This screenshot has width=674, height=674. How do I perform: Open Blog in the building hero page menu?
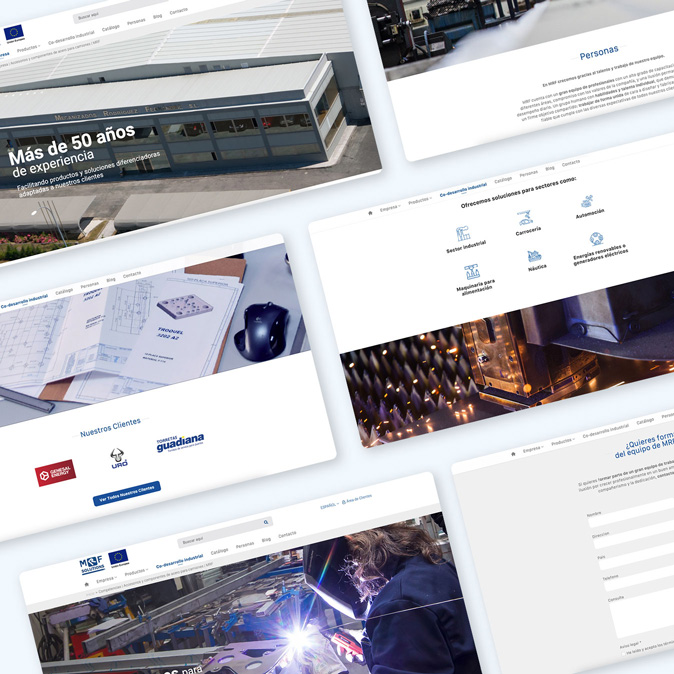tap(158, 16)
